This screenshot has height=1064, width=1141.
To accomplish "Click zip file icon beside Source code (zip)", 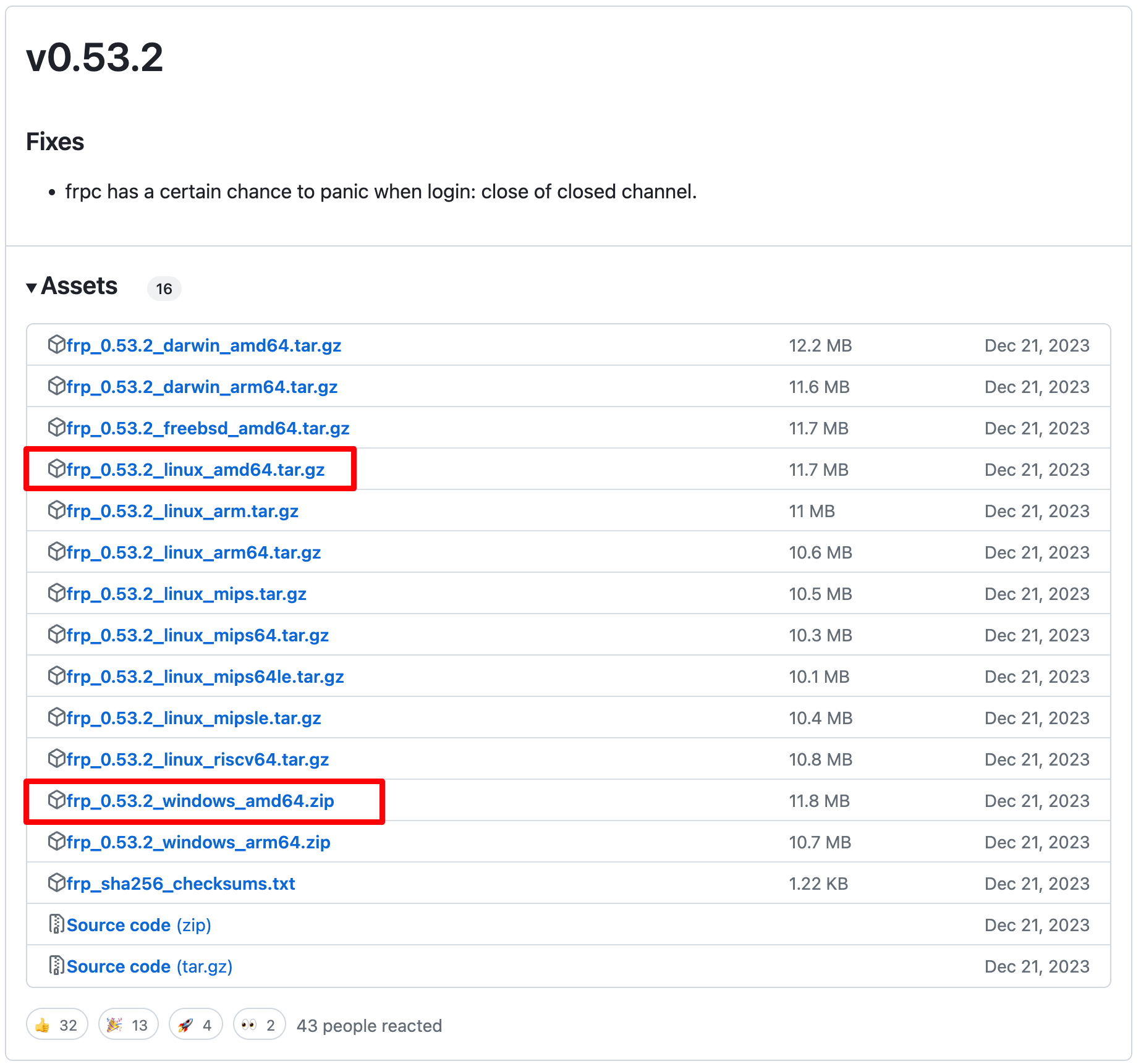I will 56,924.
